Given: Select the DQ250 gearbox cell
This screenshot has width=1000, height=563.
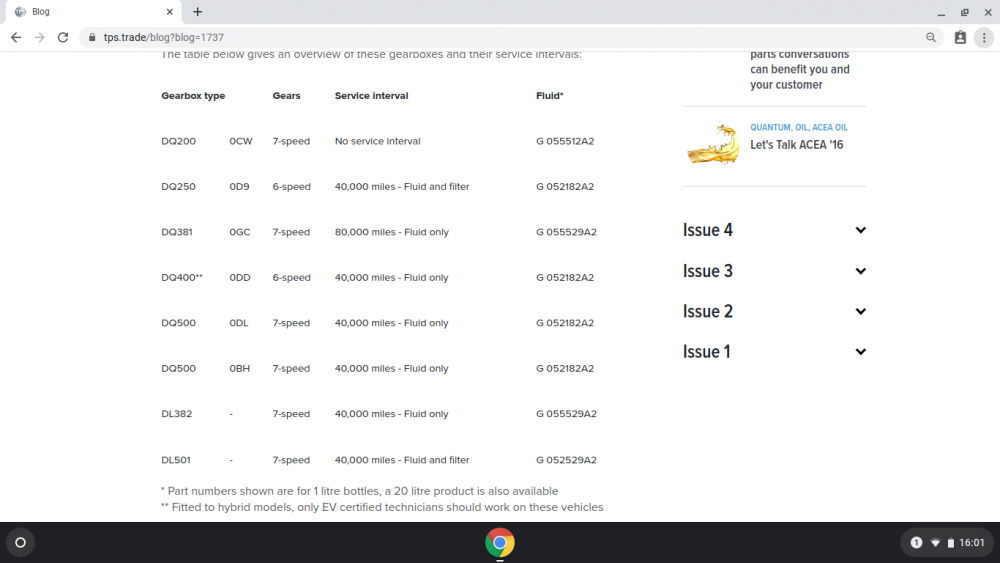Looking at the screenshot, I should [x=179, y=186].
